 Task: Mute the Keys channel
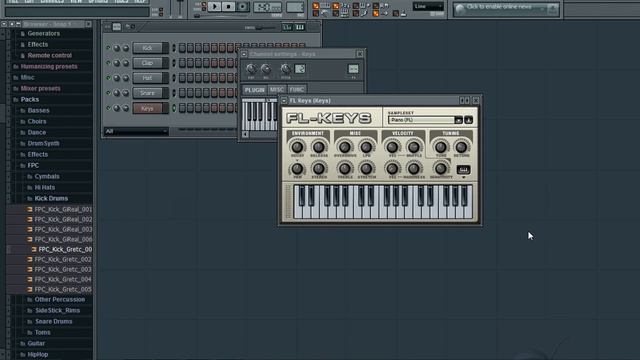[108, 108]
